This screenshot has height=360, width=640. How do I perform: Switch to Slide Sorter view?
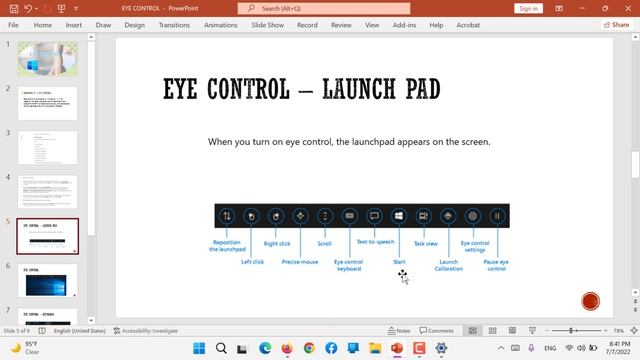tap(493, 331)
